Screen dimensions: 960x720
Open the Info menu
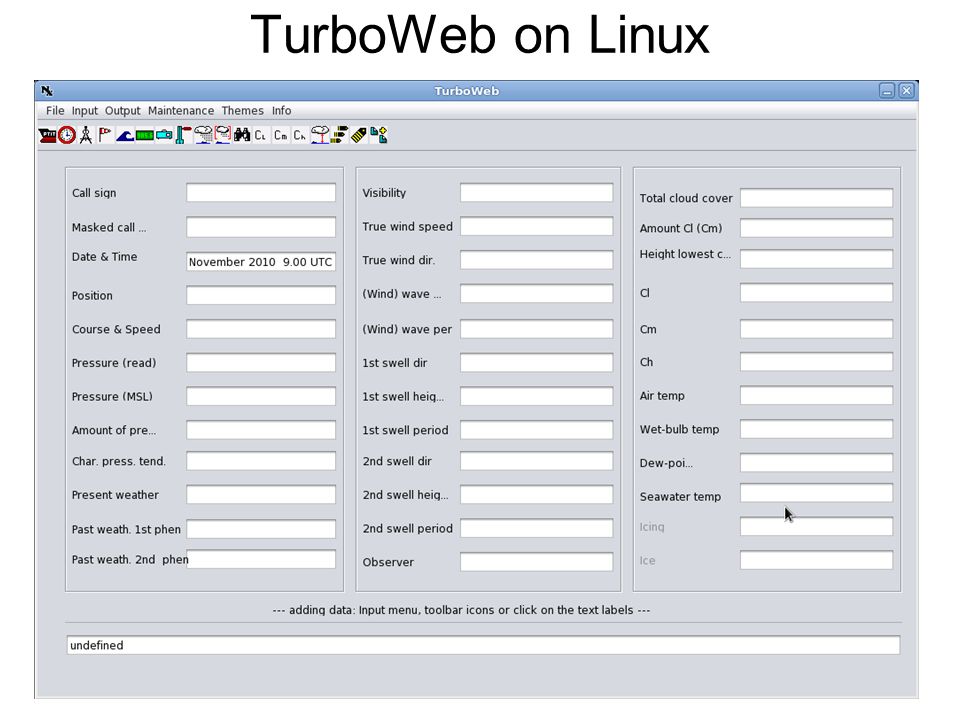pos(282,111)
